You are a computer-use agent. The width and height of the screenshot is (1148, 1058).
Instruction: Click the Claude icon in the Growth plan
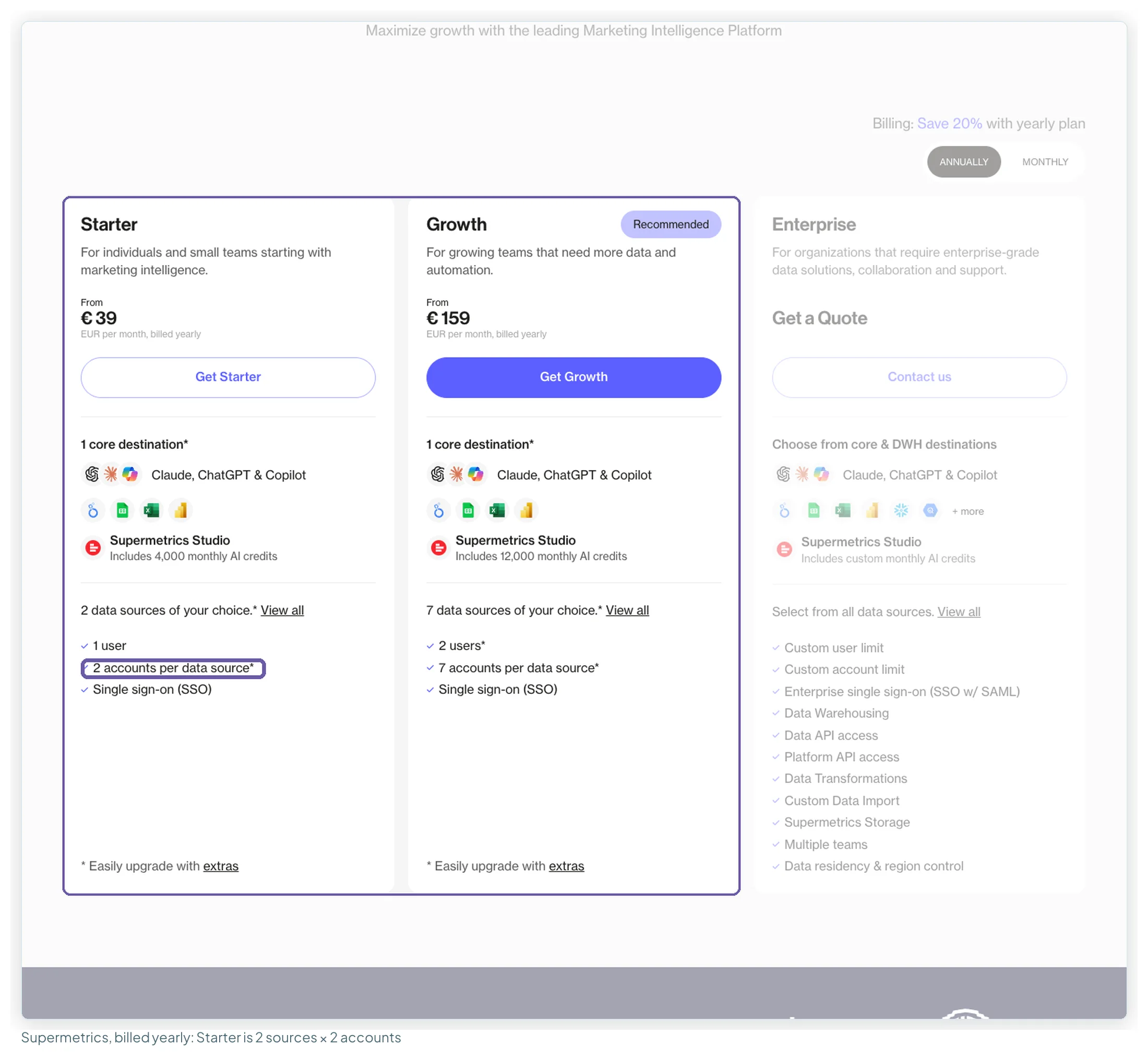pyautogui.click(x=457, y=475)
